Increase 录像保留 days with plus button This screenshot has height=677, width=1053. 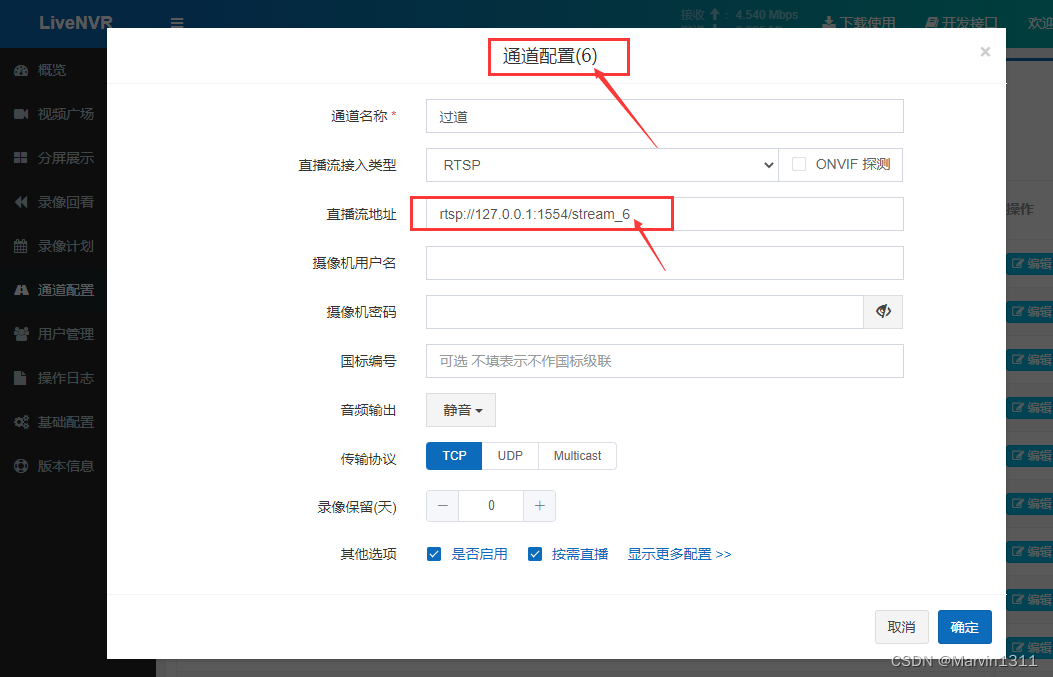[539, 506]
